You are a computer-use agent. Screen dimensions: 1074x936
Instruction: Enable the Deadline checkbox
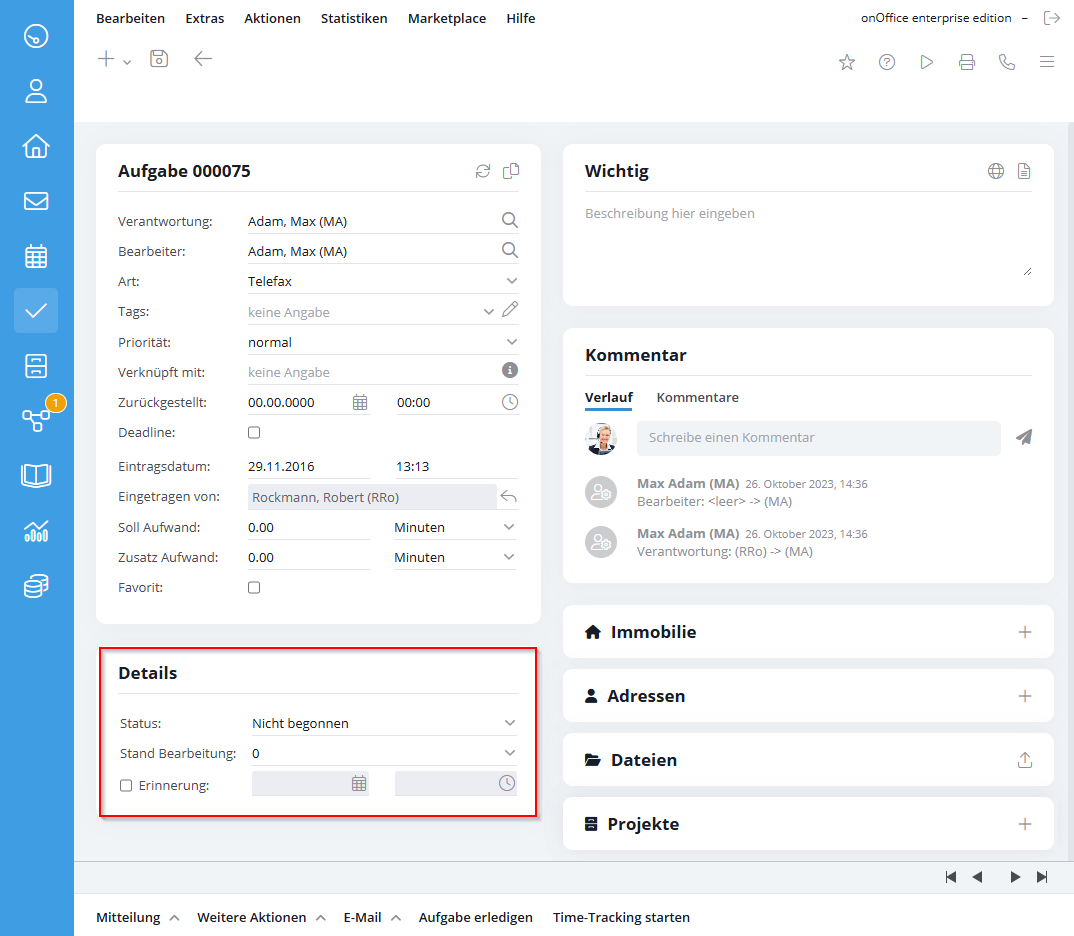(254, 433)
